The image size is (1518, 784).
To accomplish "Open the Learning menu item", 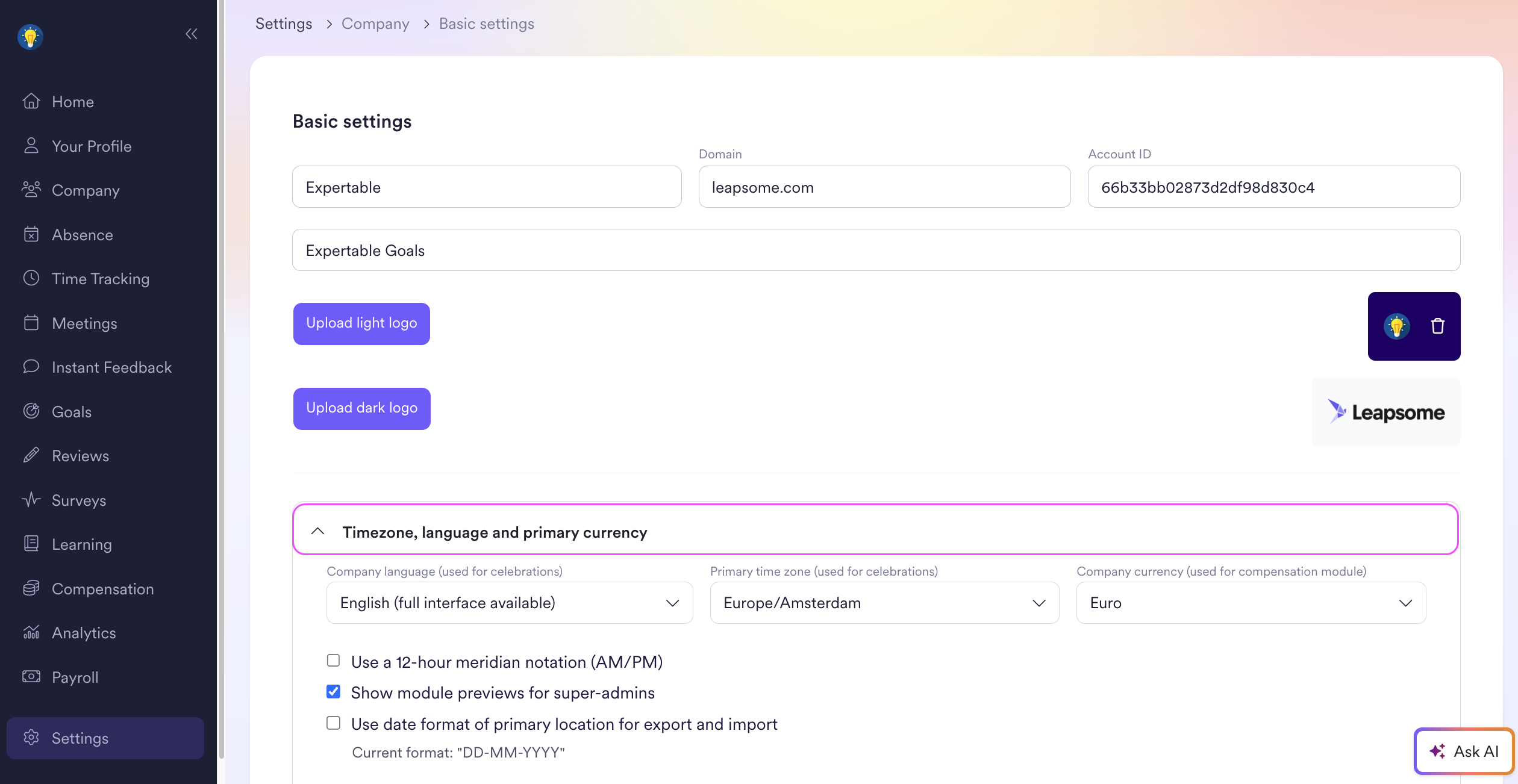I will 82,544.
